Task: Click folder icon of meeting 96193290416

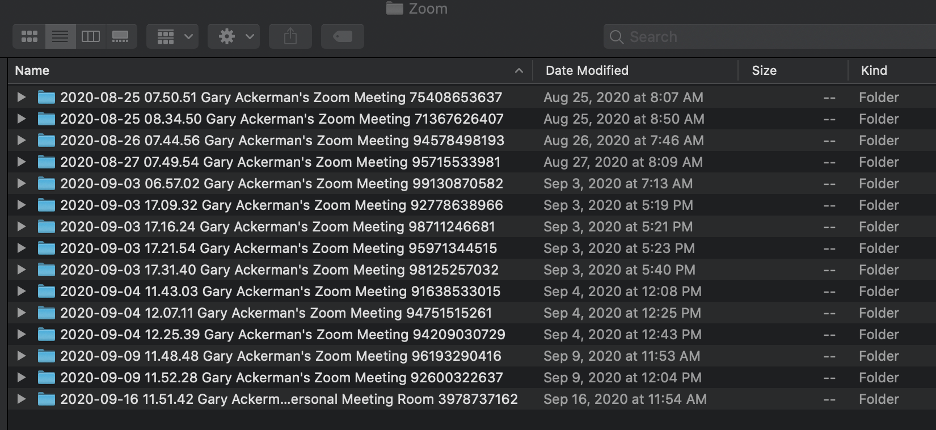Action: pos(46,355)
